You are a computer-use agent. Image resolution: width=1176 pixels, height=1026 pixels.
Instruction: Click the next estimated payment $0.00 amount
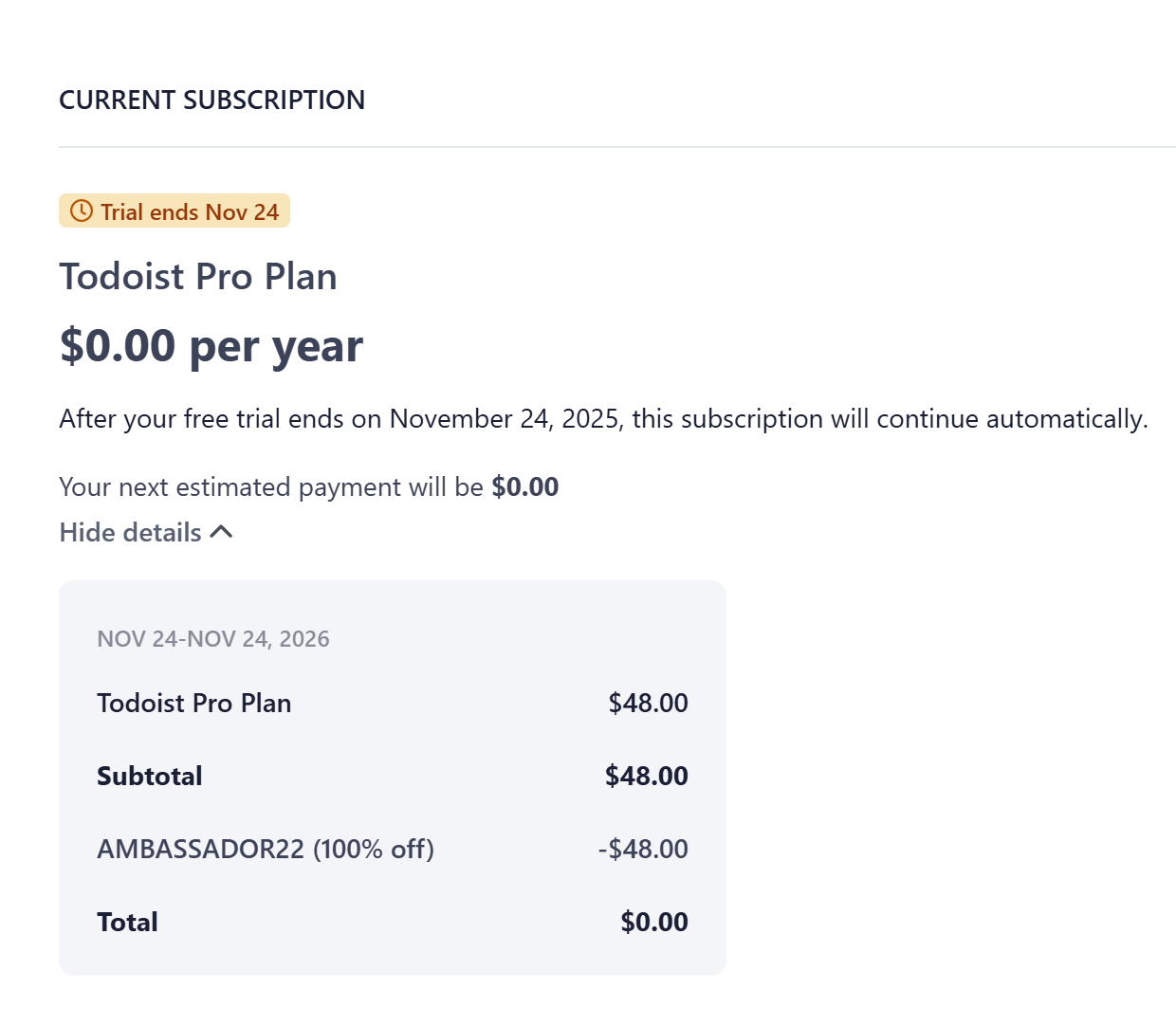(525, 486)
